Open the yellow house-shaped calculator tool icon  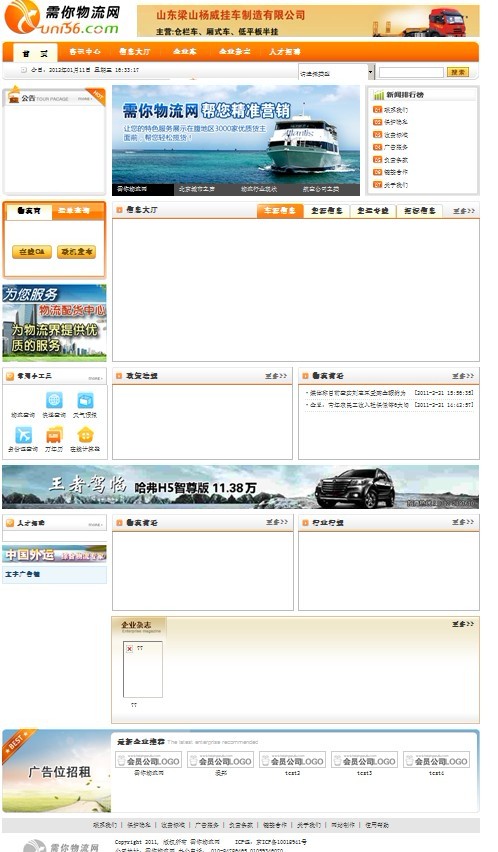coord(85,435)
